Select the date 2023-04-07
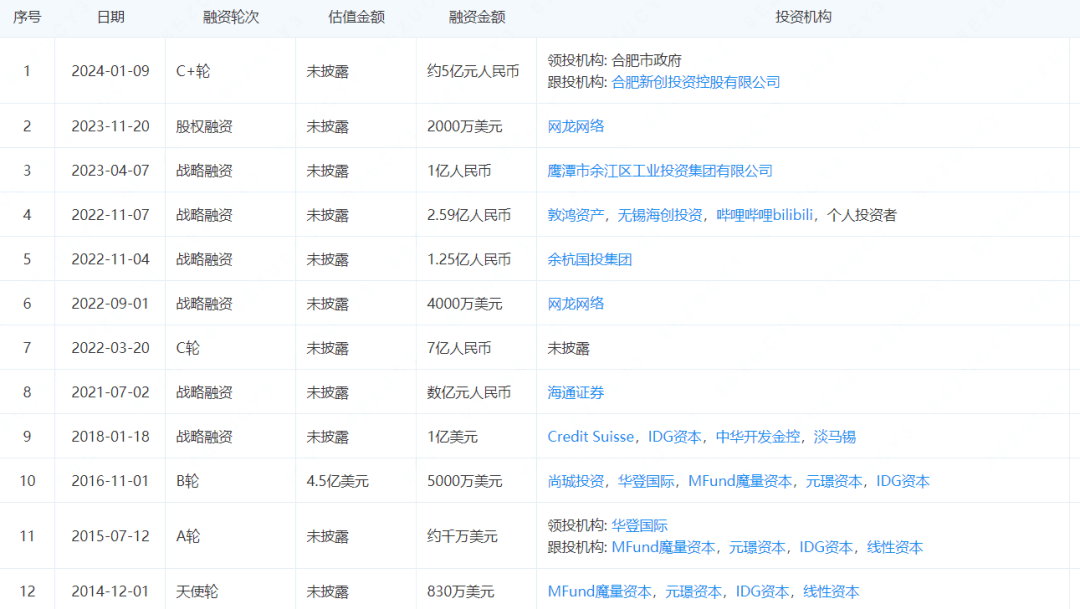 110,171
